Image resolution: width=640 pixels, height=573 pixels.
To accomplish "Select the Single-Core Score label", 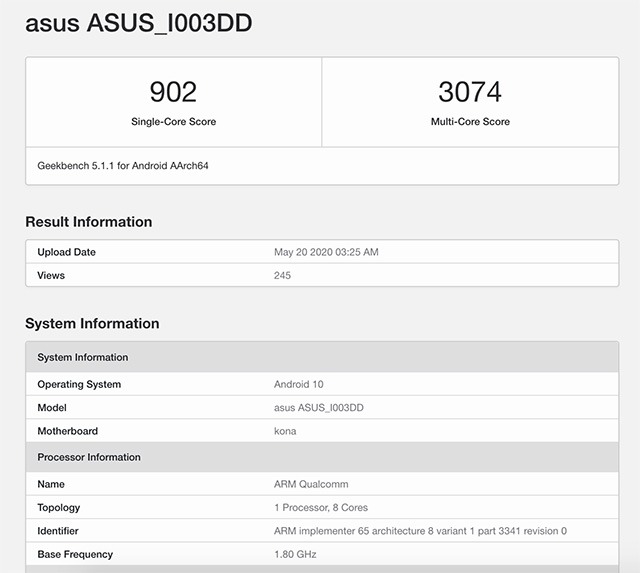I will tap(173, 122).
